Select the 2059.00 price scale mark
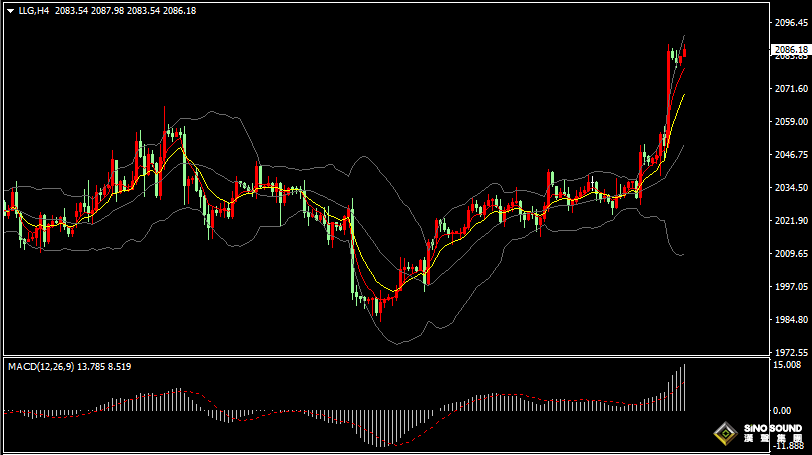Viewport: 812px width, 455px height. [790, 122]
